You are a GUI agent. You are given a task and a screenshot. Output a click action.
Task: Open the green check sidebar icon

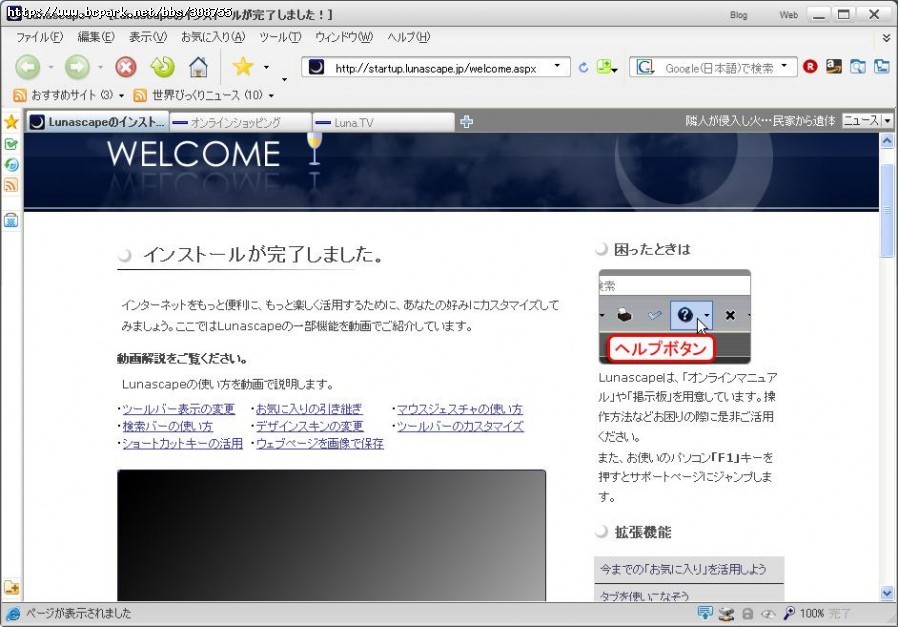(11, 144)
